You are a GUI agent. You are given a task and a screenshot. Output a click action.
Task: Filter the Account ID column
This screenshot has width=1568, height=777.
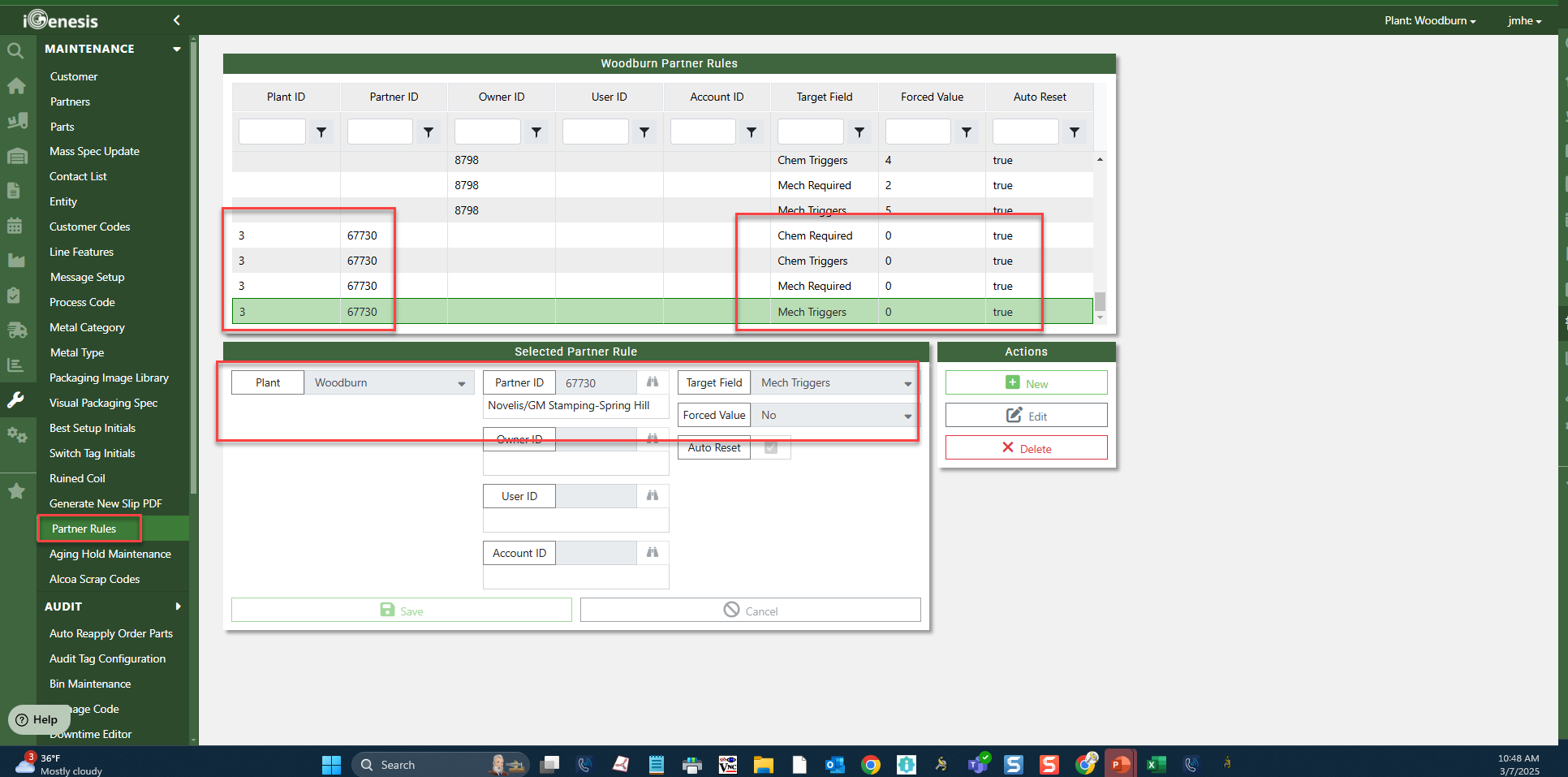click(752, 132)
